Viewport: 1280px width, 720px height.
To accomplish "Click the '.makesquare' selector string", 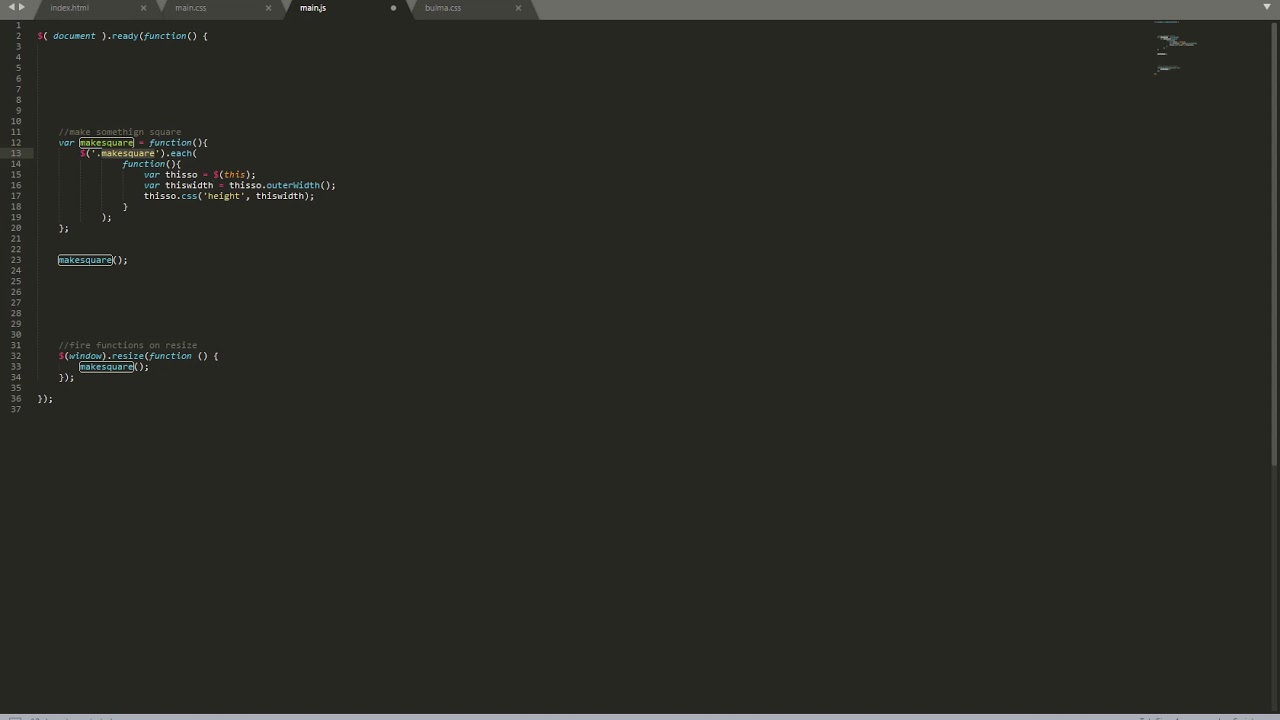I will point(127,153).
